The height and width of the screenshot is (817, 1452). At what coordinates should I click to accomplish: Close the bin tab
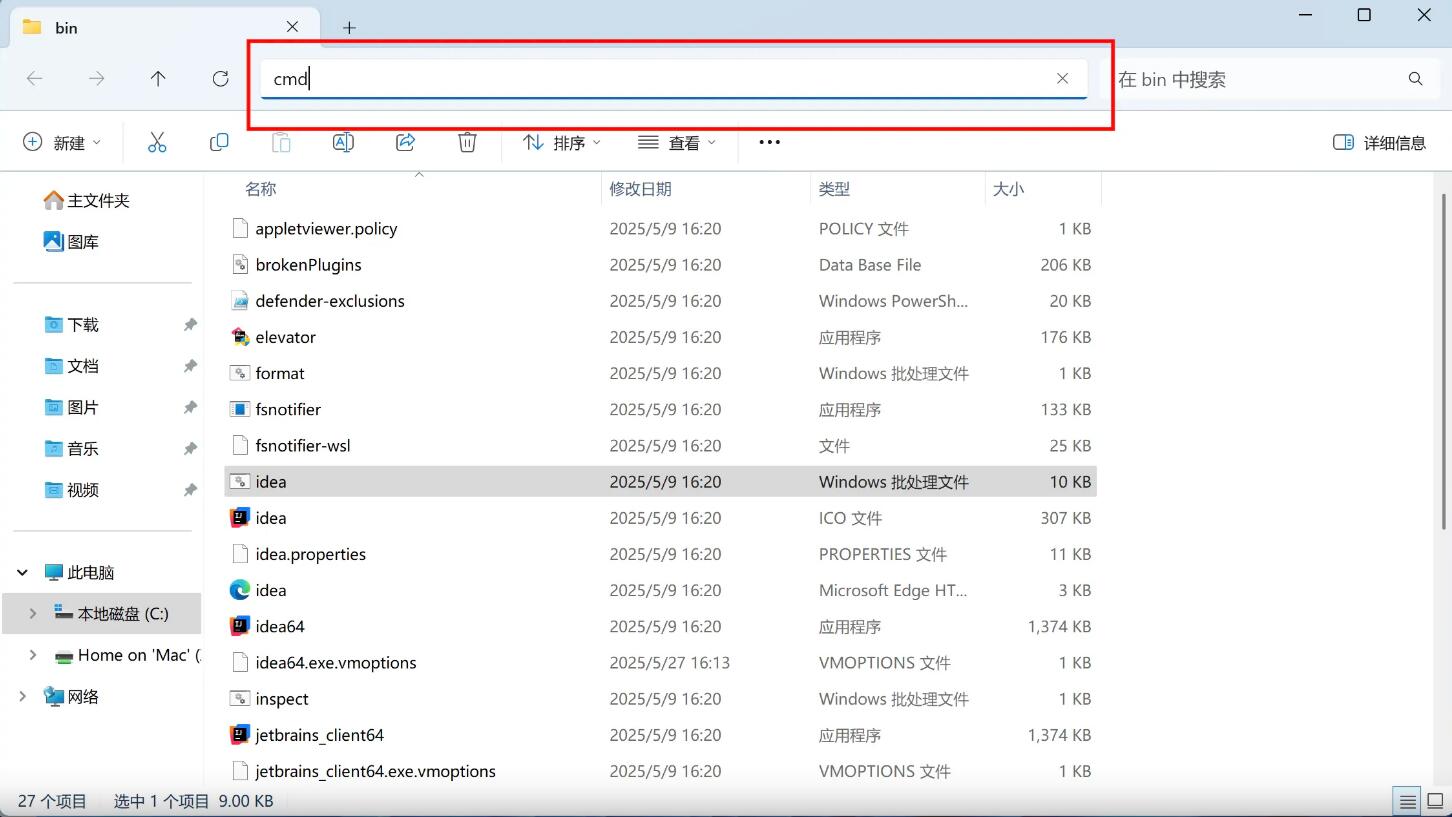coord(292,27)
